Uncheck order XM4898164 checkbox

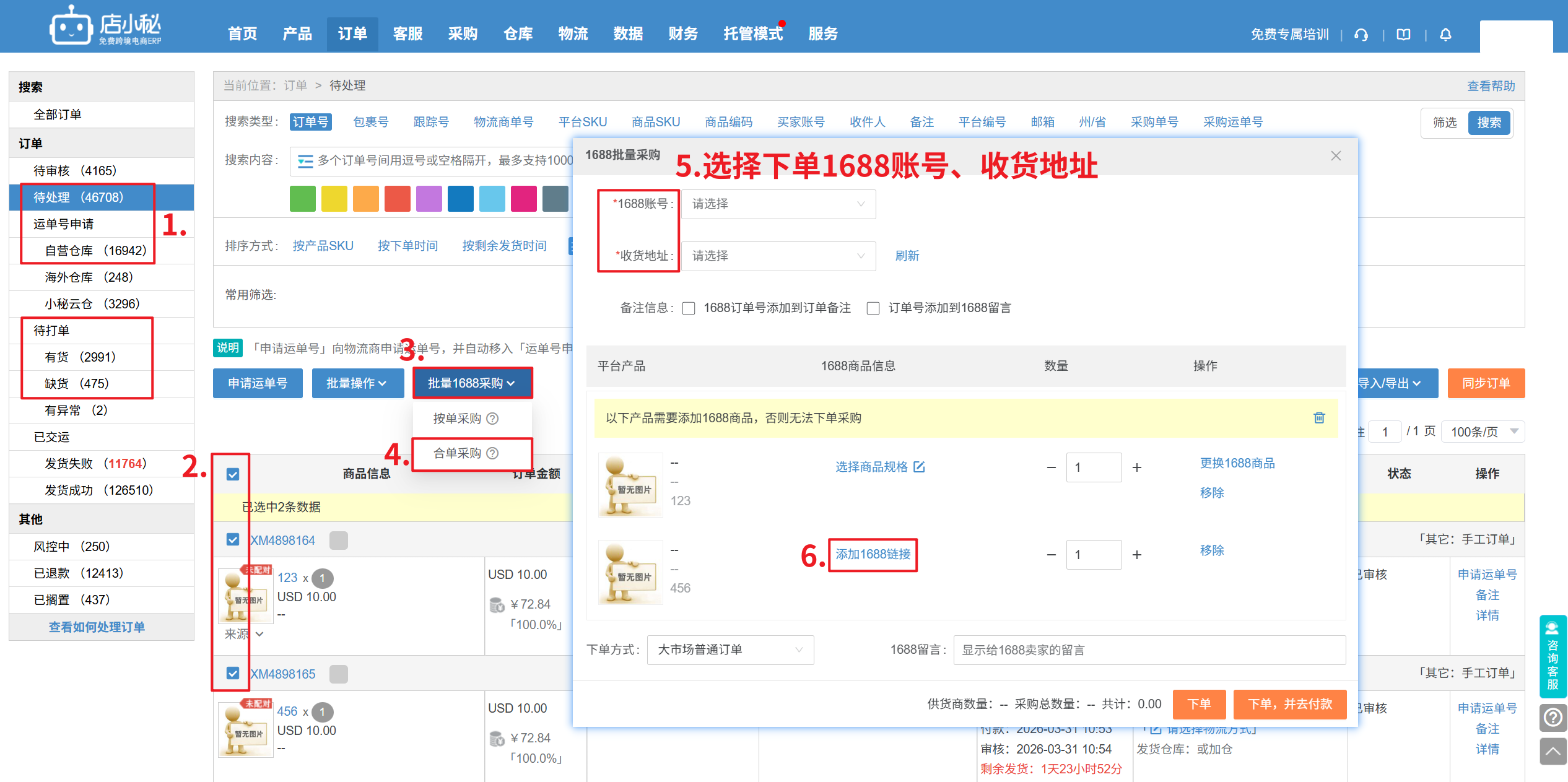point(233,540)
